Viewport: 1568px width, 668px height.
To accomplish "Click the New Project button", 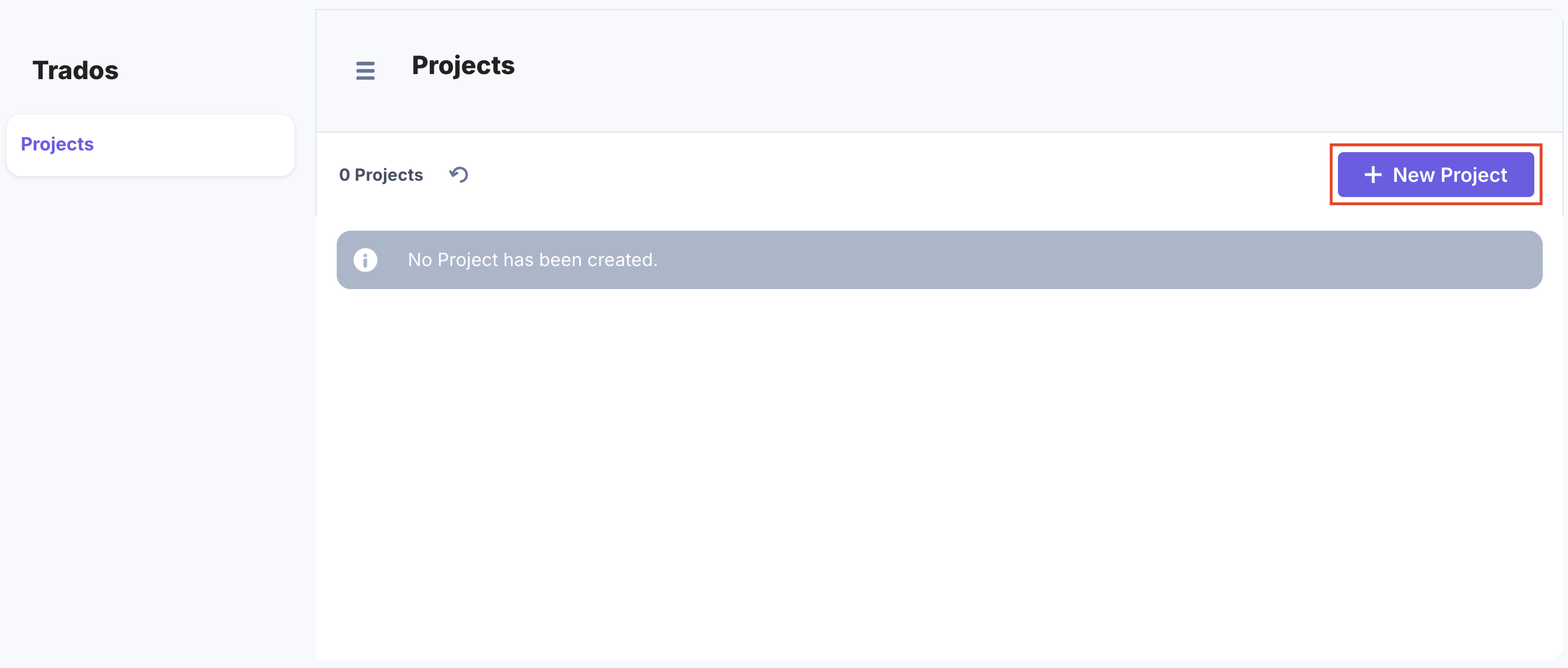I will coord(1436,175).
